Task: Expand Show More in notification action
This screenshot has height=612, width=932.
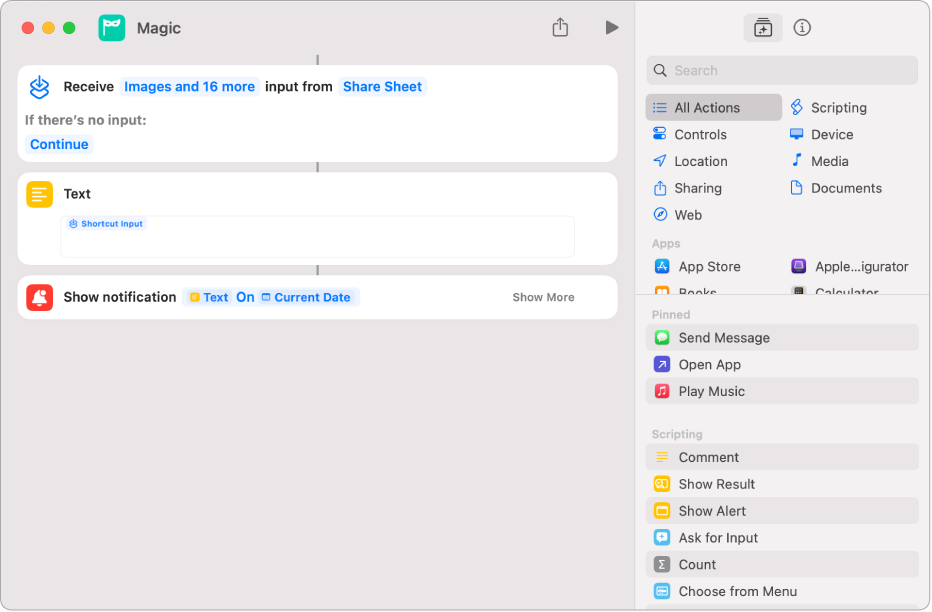Action: click(543, 297)
